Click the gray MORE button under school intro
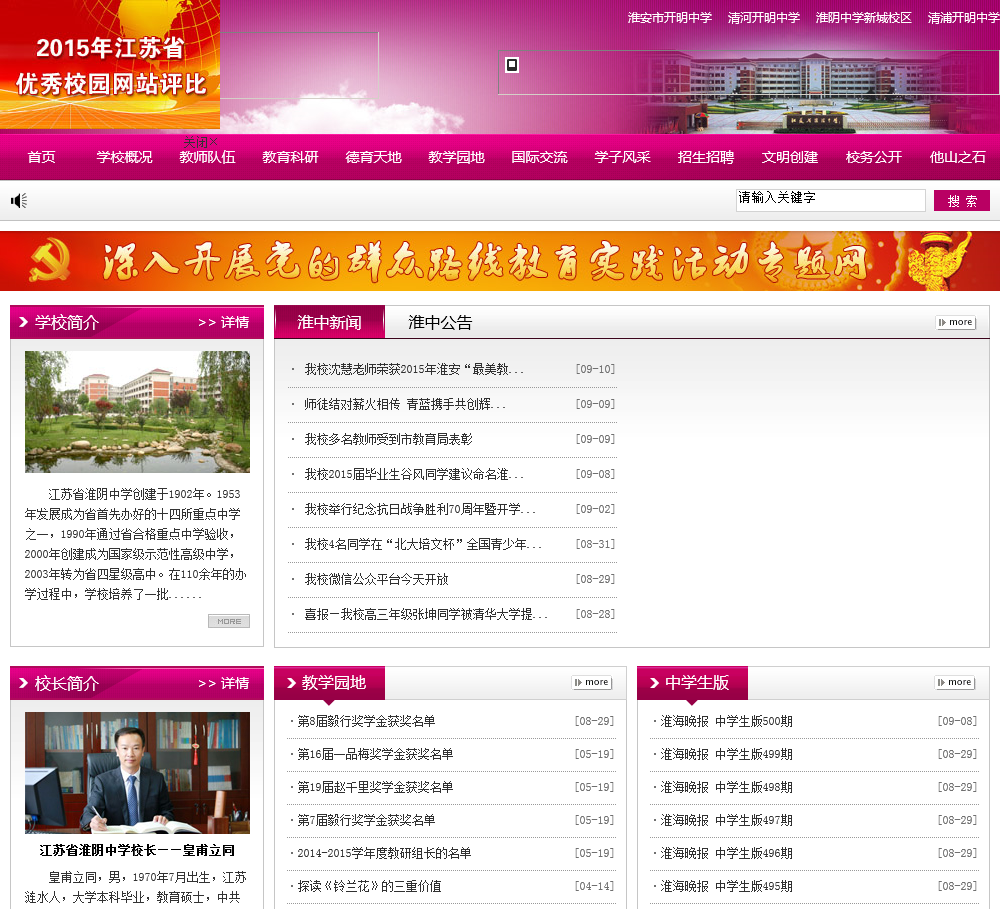Image resolution: width=1000 pixels, height=909 pixels. 229,621
